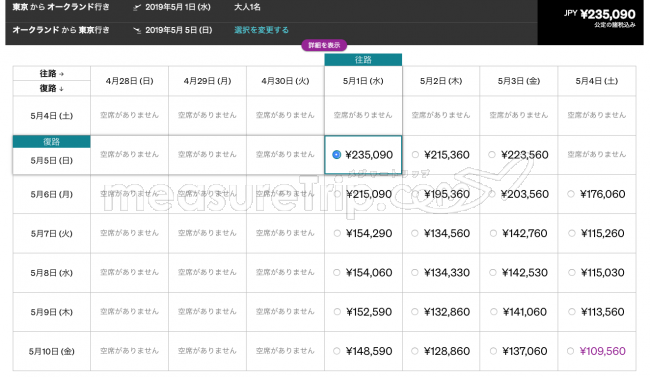The width and height of the screenshot is (650, 377).
Task: Select the ¥132,860 fare
Action: pyautogui.click(x=415, y=312)
